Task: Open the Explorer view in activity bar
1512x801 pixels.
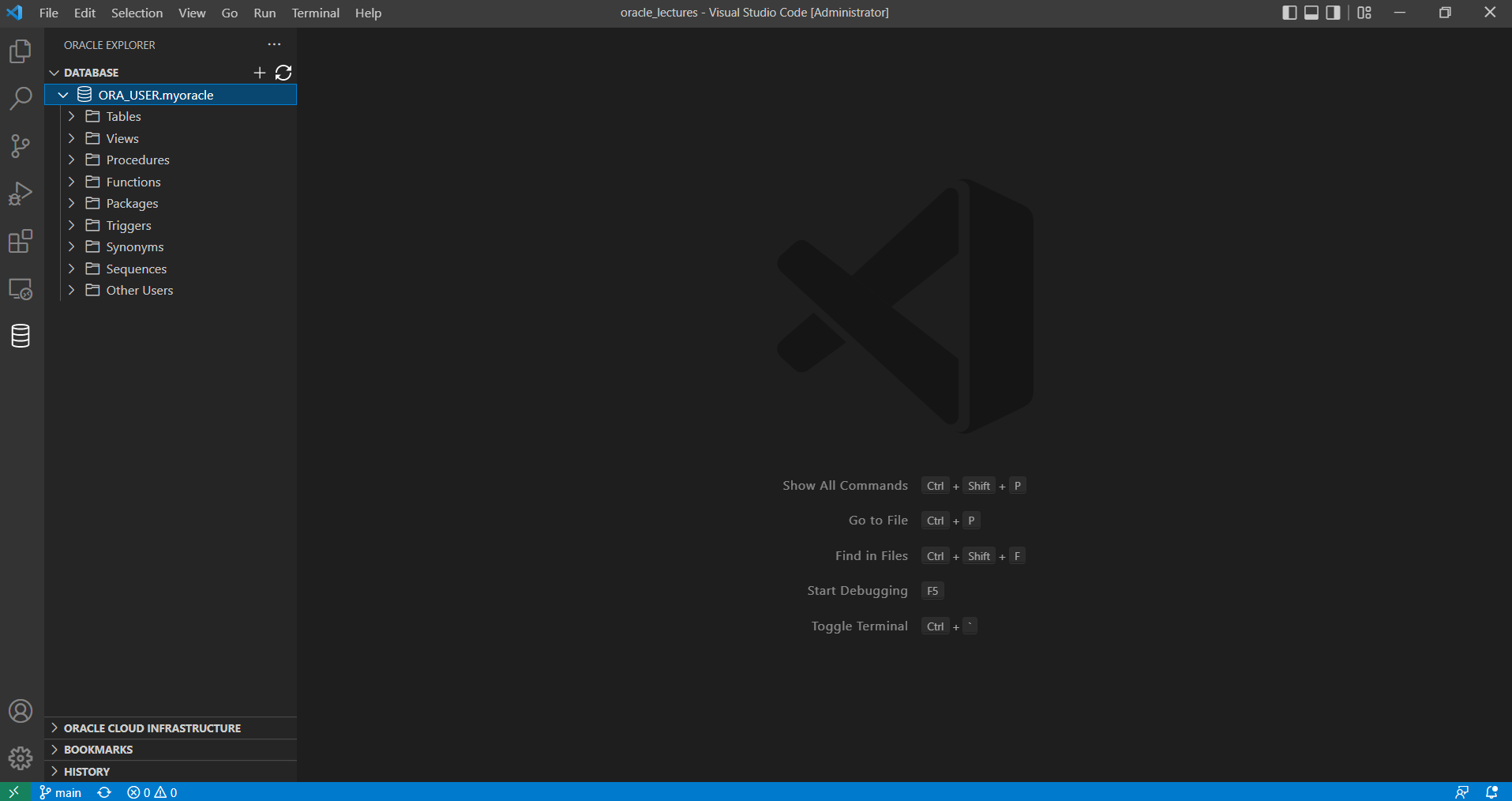Action: coord(21,52)
